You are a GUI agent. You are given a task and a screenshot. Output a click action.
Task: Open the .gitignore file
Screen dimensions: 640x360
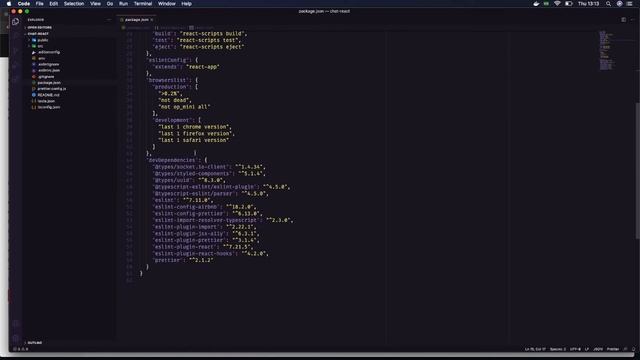pyautogui.click(x=46, y=76)
